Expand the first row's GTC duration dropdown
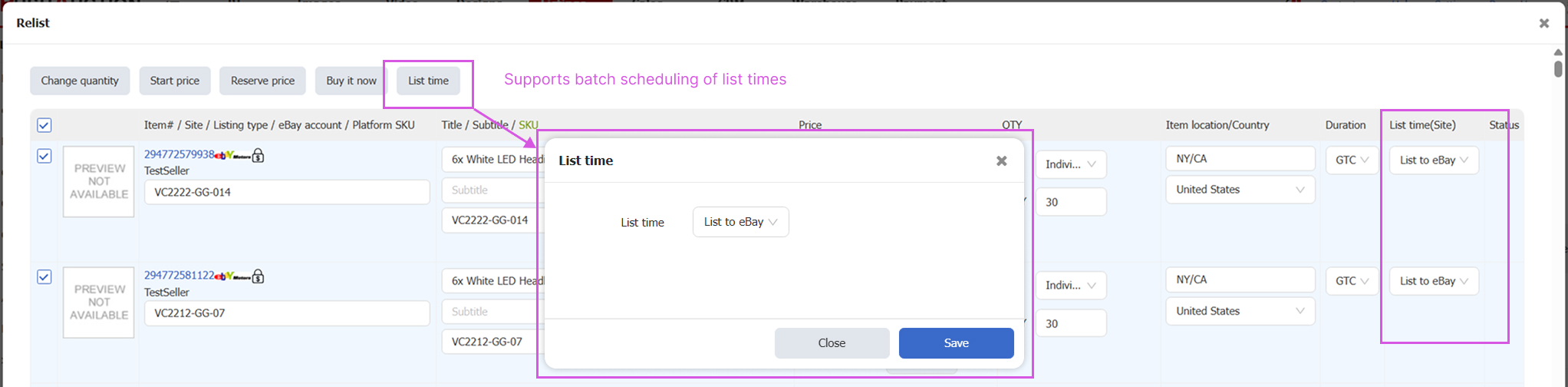This screenshot has width=1568, height=387. click(x=1352, y=160)
